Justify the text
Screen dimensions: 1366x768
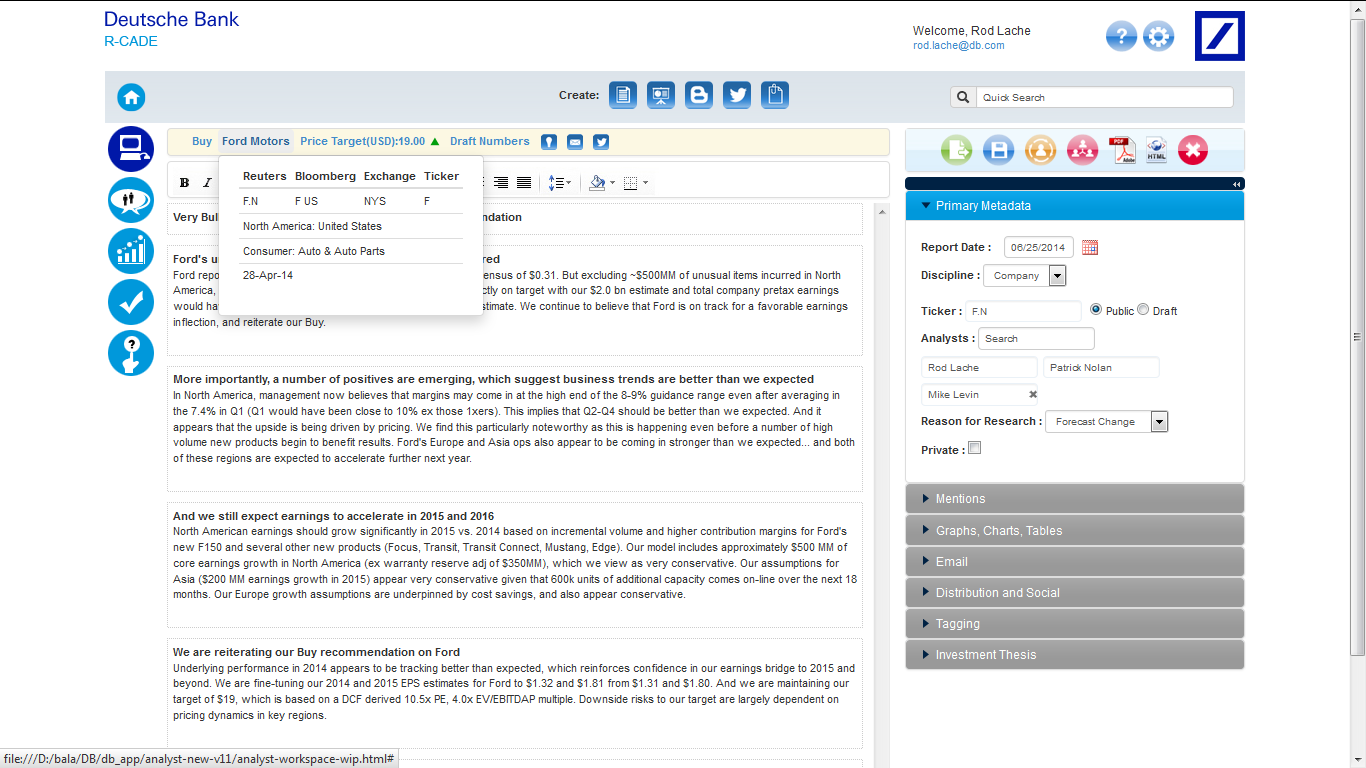click(x=523, y=183)
